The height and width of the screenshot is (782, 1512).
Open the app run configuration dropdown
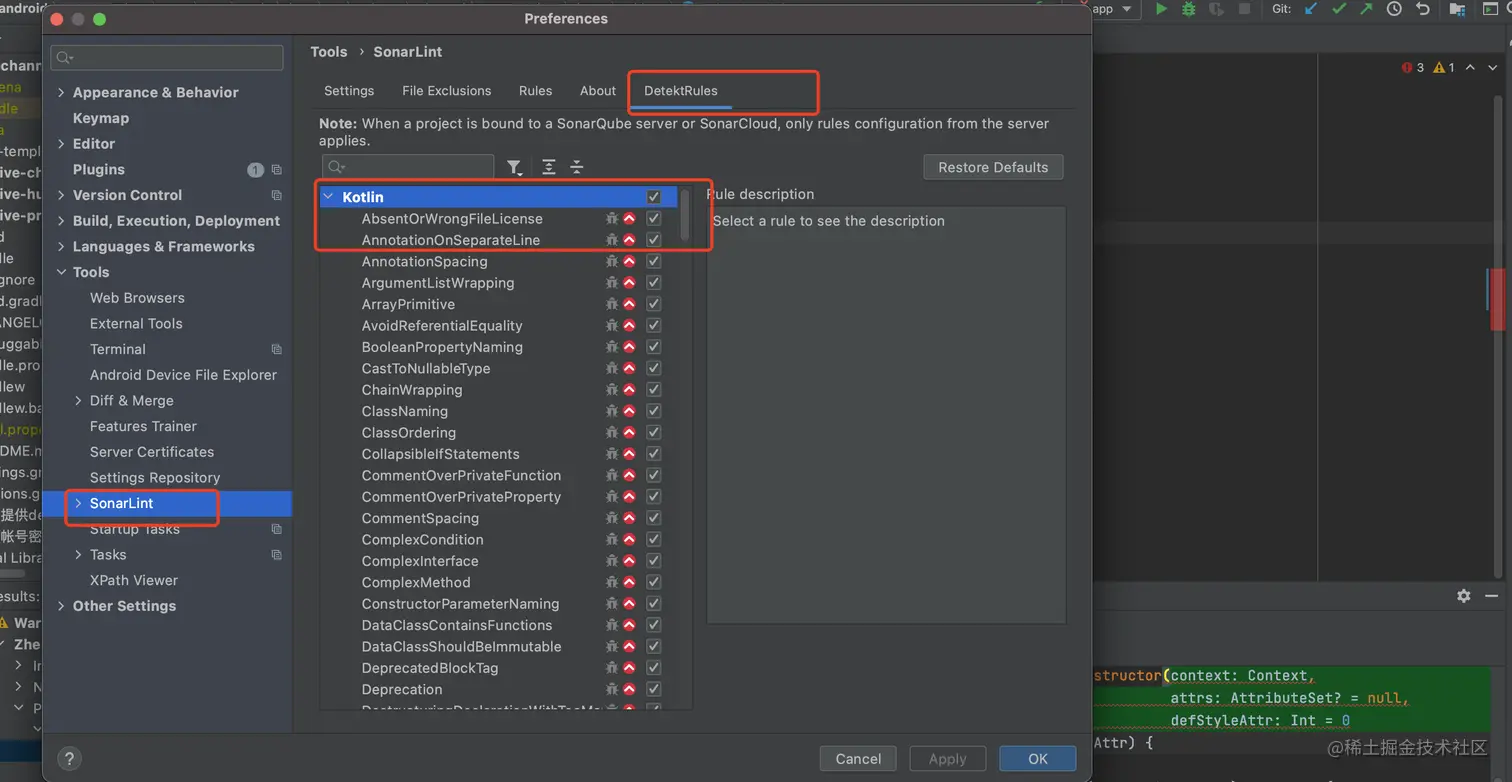coord(1115,9)
